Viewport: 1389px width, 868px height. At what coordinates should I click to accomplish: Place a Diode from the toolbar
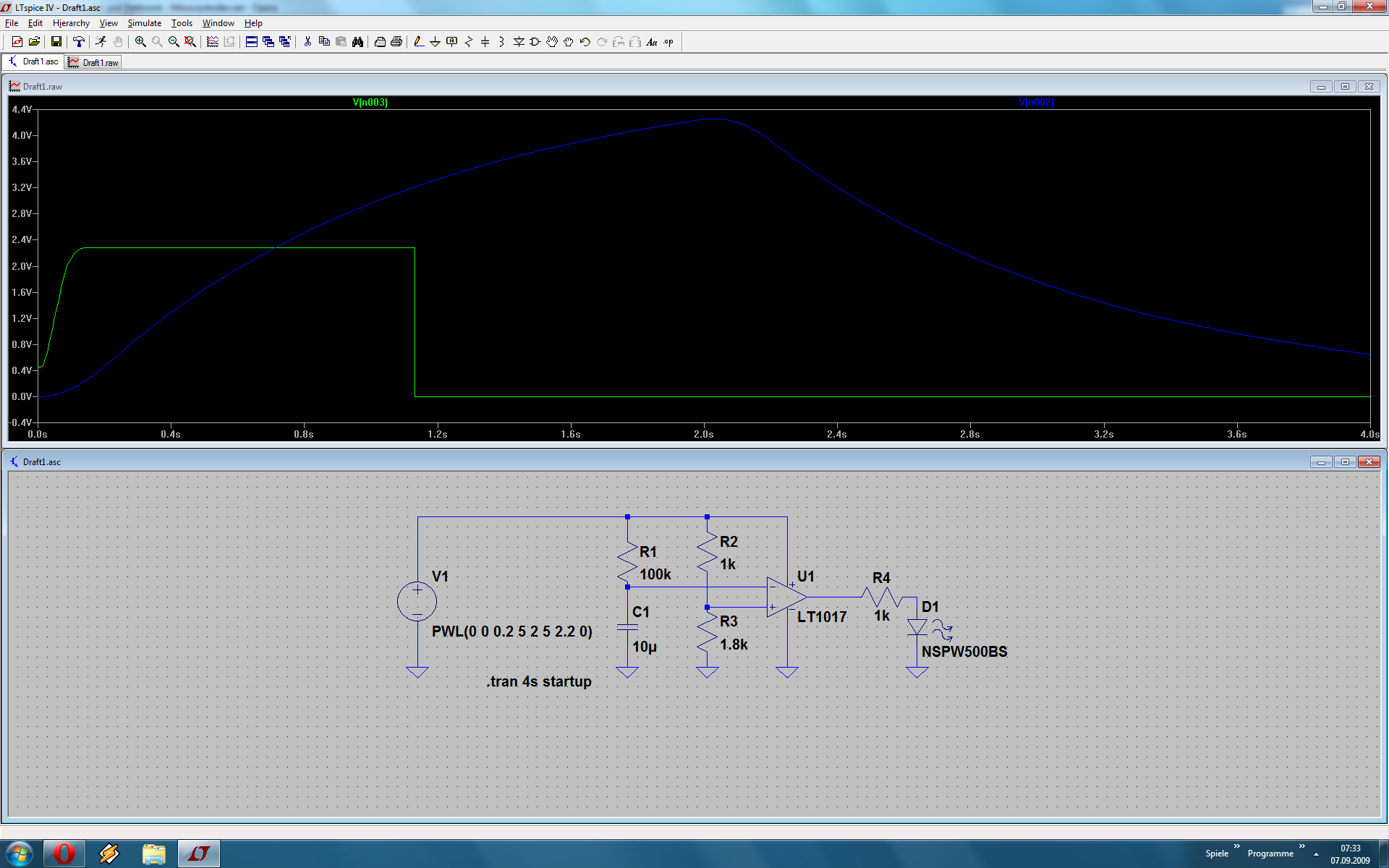pyautogui.click(x=519, y=42)
